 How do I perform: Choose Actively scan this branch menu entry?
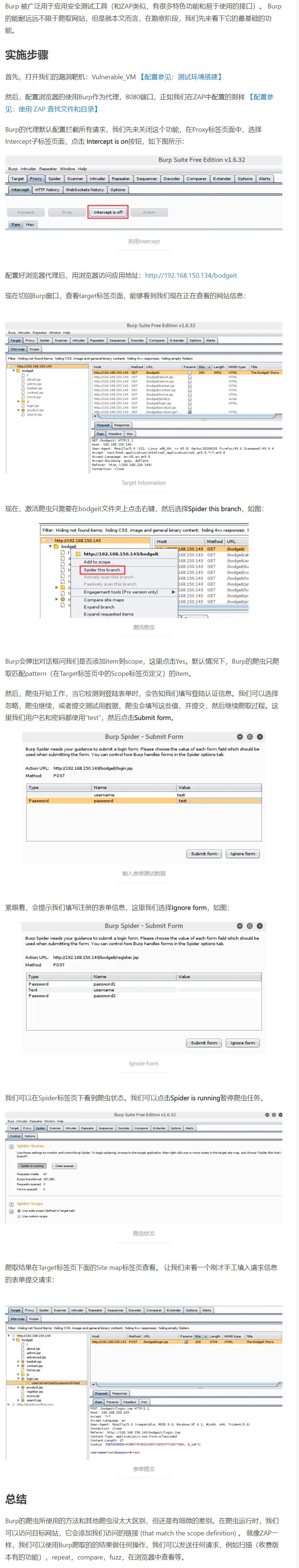coord(109,577)
